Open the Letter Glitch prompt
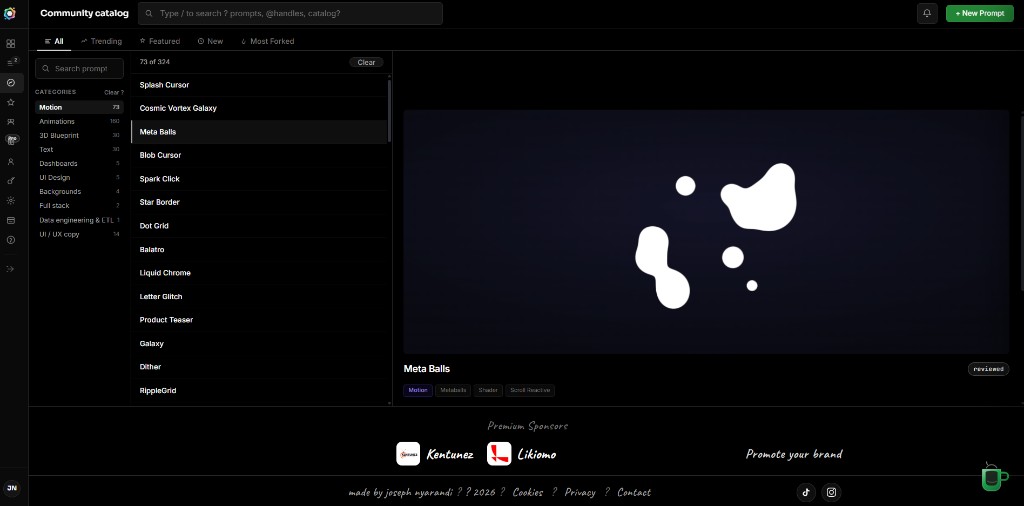The height and width of the screenshot is (506, 1024). (x=259, y=296)
